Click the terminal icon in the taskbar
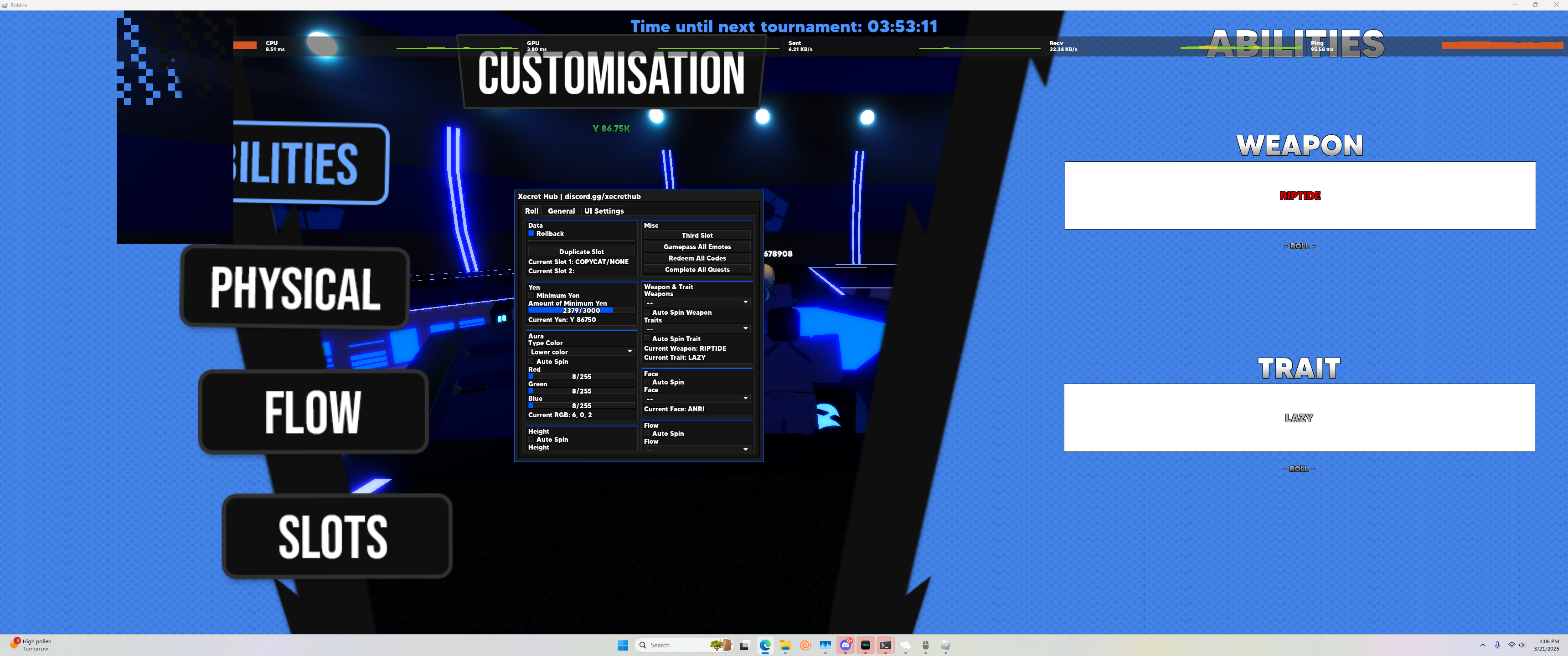The image size is (1568, 656). pyautogui.click(x=886, y=645)
